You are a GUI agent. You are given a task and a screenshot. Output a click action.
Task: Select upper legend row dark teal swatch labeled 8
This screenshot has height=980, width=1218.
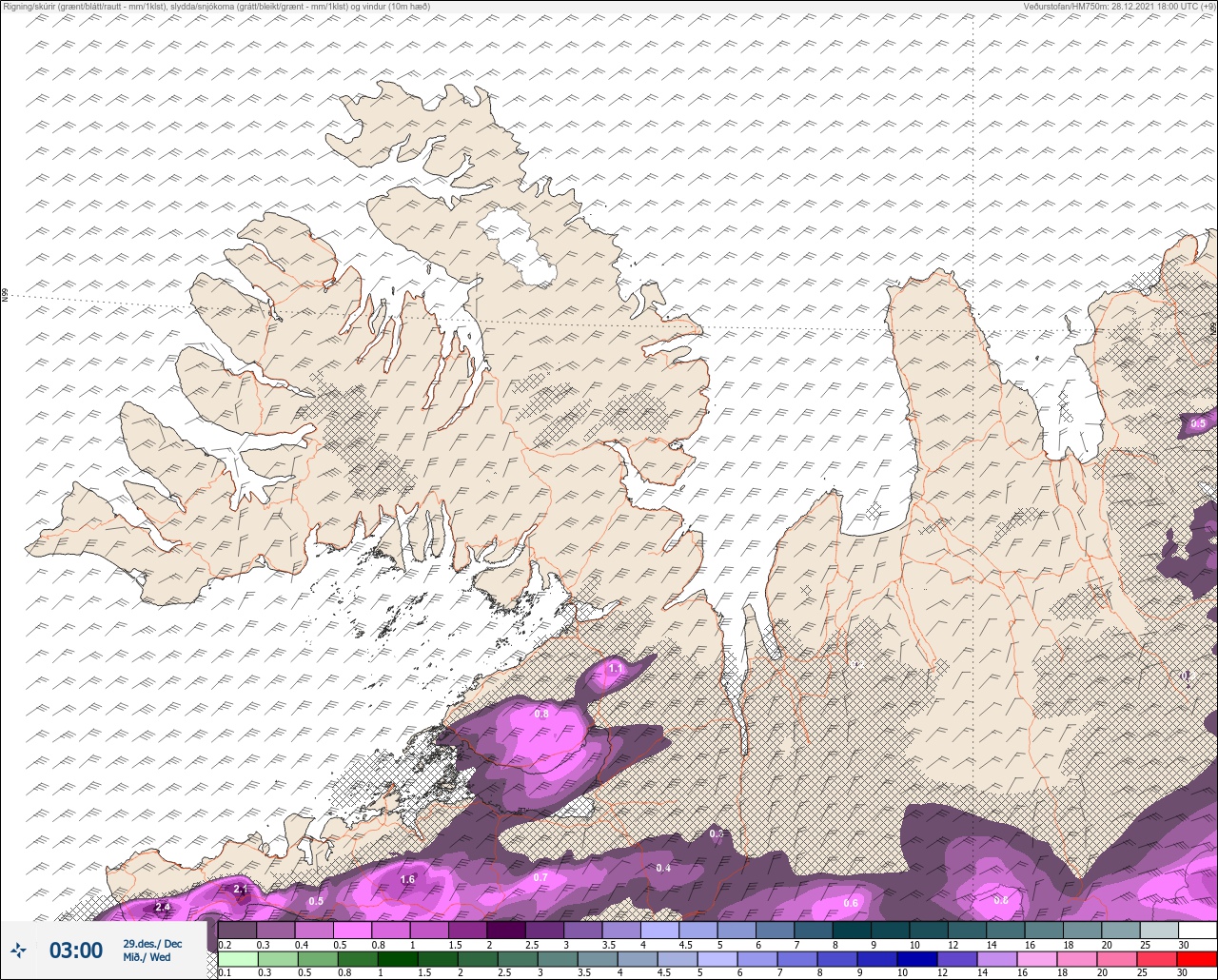tap(852, 930)
